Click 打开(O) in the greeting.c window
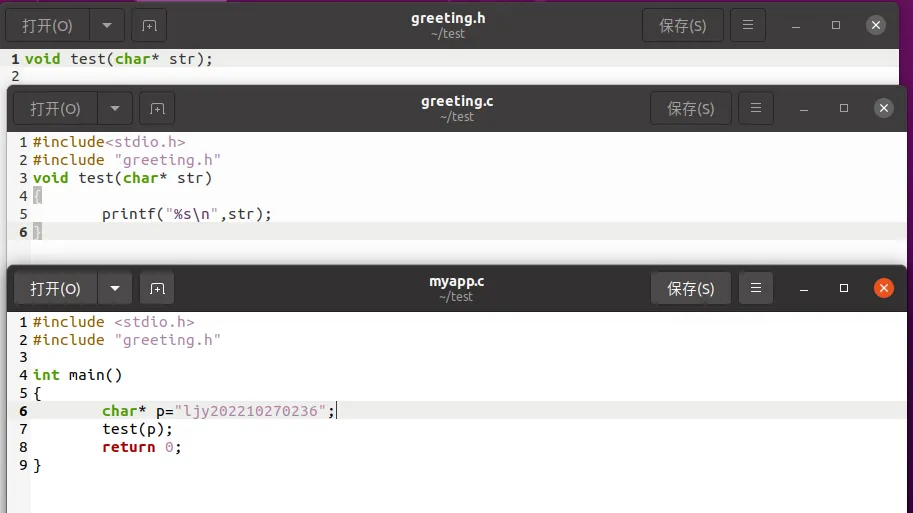The width and height of the screenshot is (913, 513). click(x=55, y=108)
